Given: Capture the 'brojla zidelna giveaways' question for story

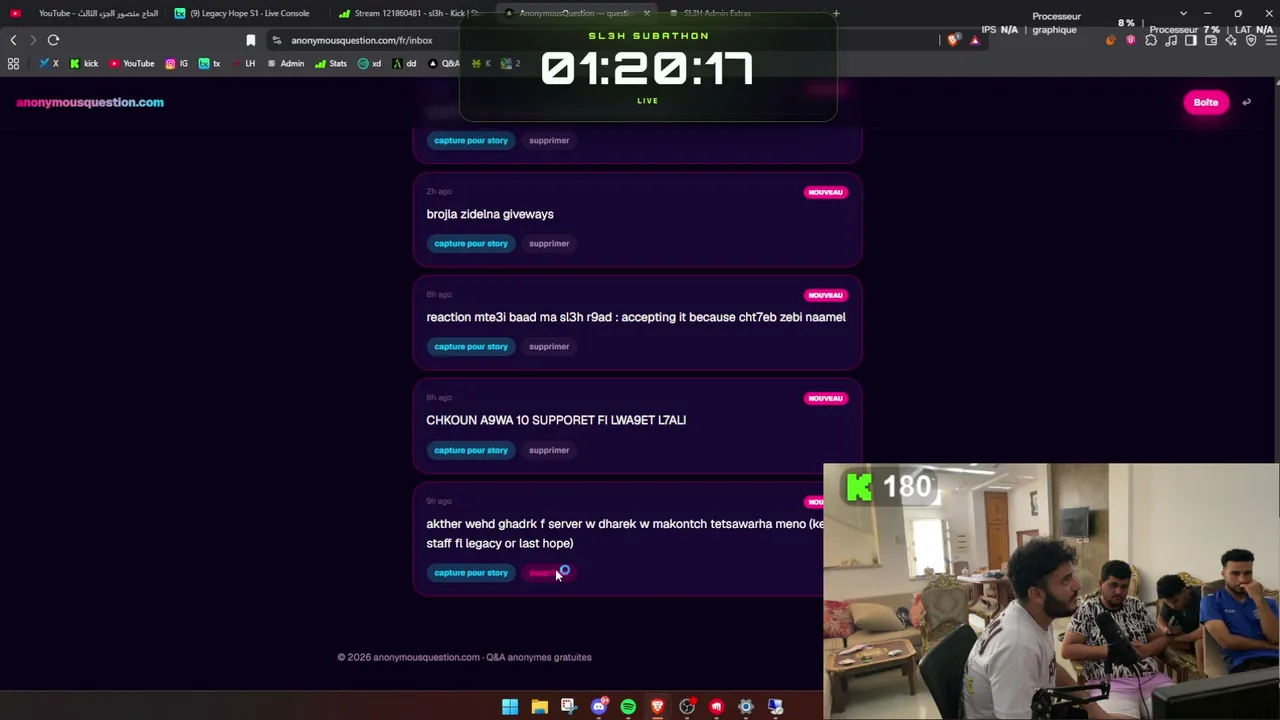Looking at the screenshot, I should [x=471, y=243].
